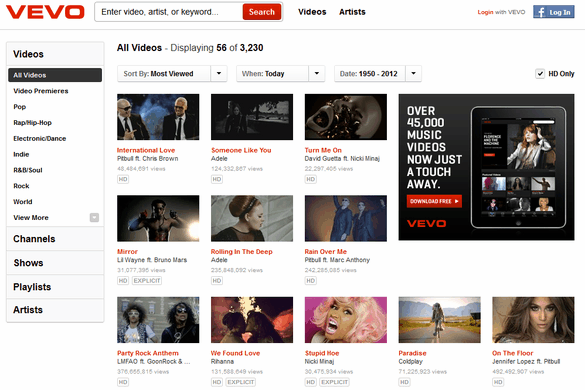Expand the Playlists sidebar section
Screen dimensions: 585x390
coord(55,287)
